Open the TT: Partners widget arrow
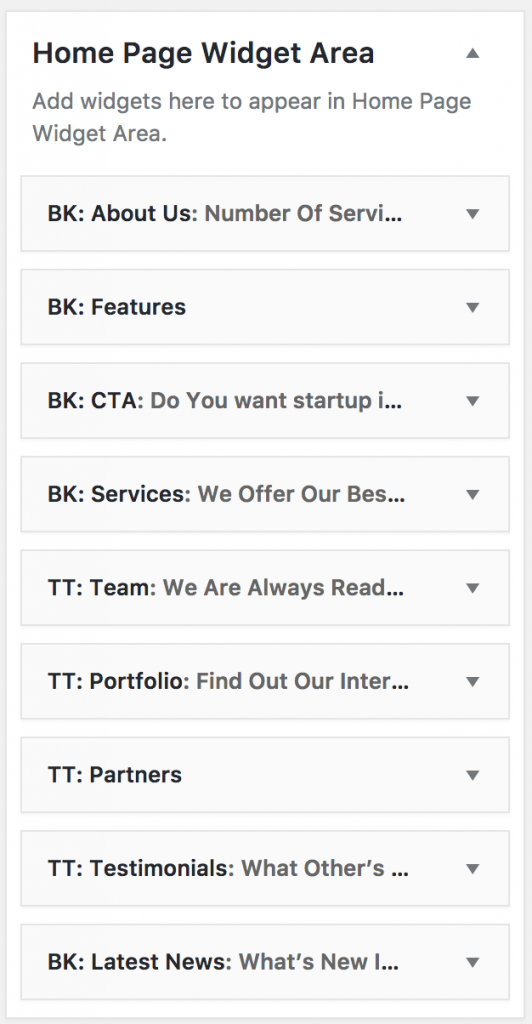Screen dimensions: 532x1024 point(473,775)
